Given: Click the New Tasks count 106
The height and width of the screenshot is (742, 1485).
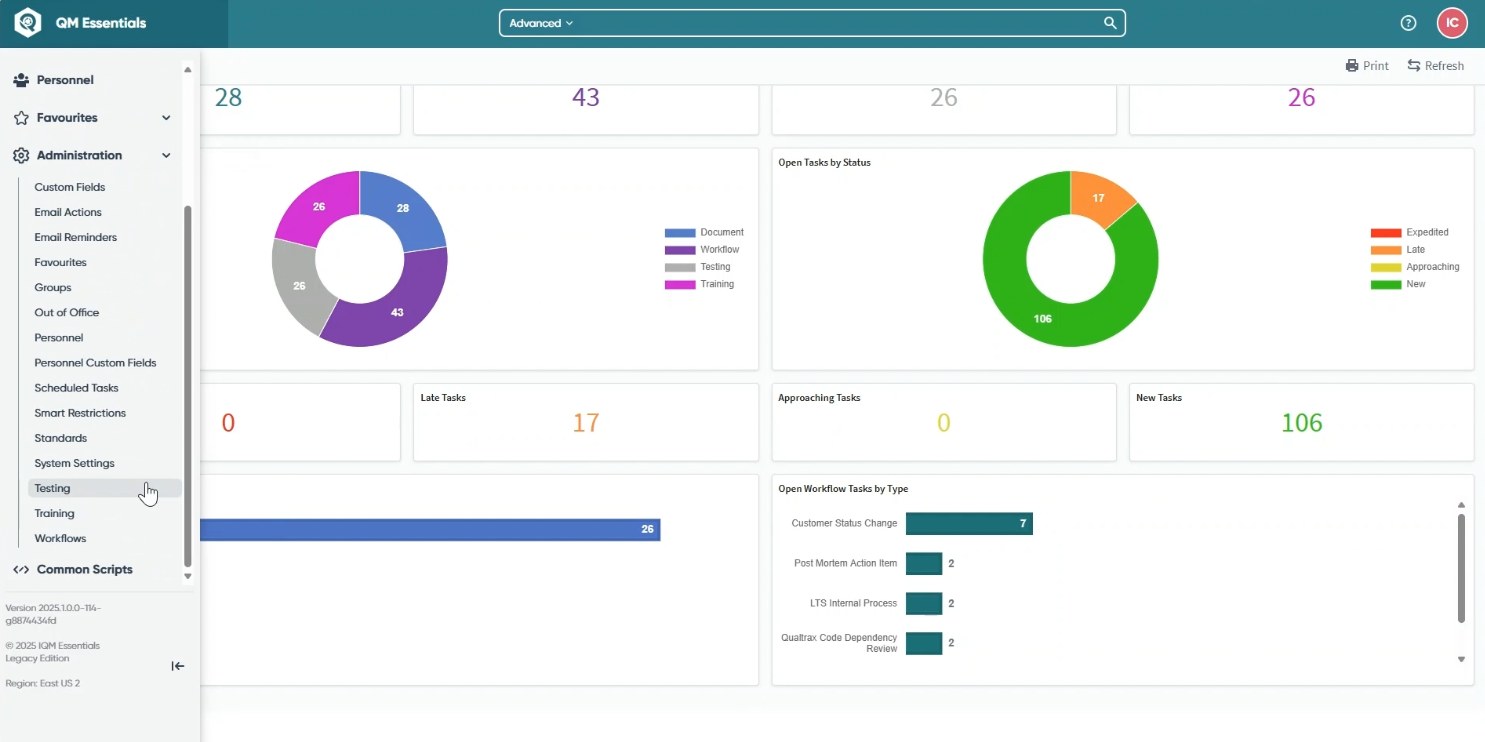Looking at the screenshot, I should [1302, 423].
